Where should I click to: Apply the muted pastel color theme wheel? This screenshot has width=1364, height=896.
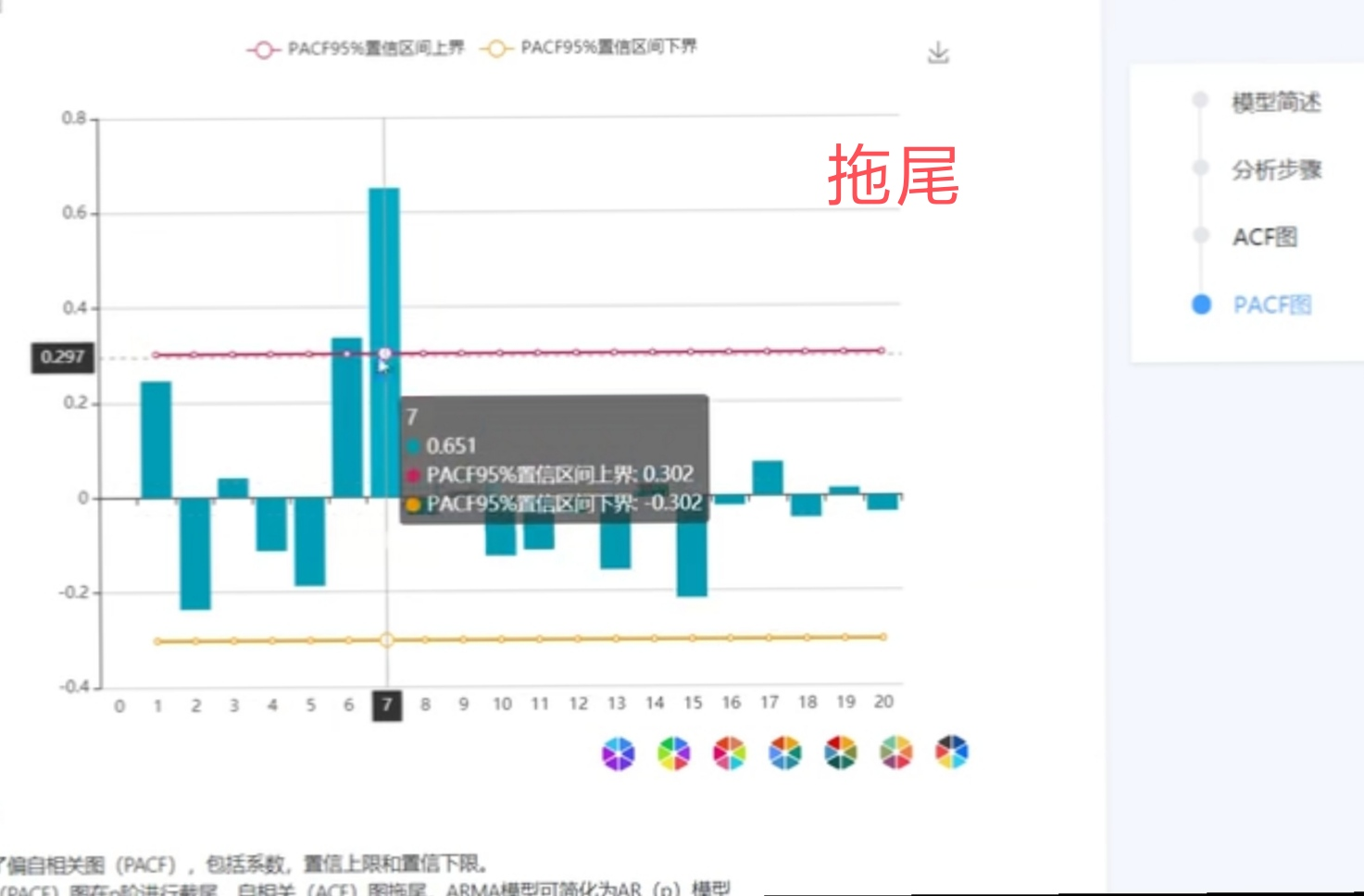pyautogui.click(x=896, y=753)
